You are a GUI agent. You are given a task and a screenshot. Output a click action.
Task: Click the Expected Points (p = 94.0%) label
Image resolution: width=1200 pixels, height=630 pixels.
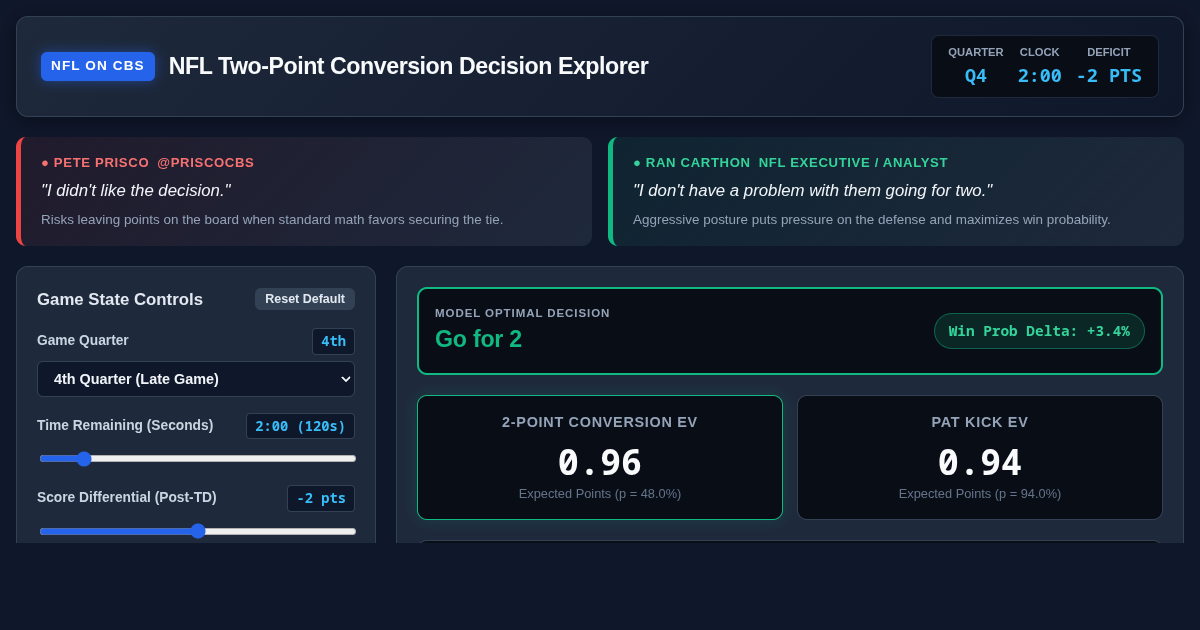pyautogui.click(x=980, y=494)
